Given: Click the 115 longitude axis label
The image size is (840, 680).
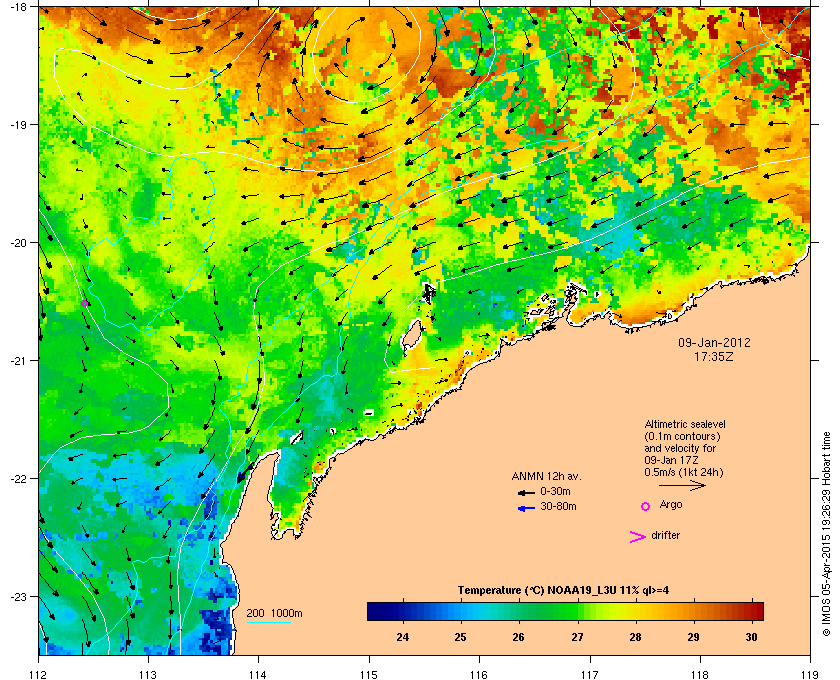Looking at the screenshot, I should tap(369, 675).
